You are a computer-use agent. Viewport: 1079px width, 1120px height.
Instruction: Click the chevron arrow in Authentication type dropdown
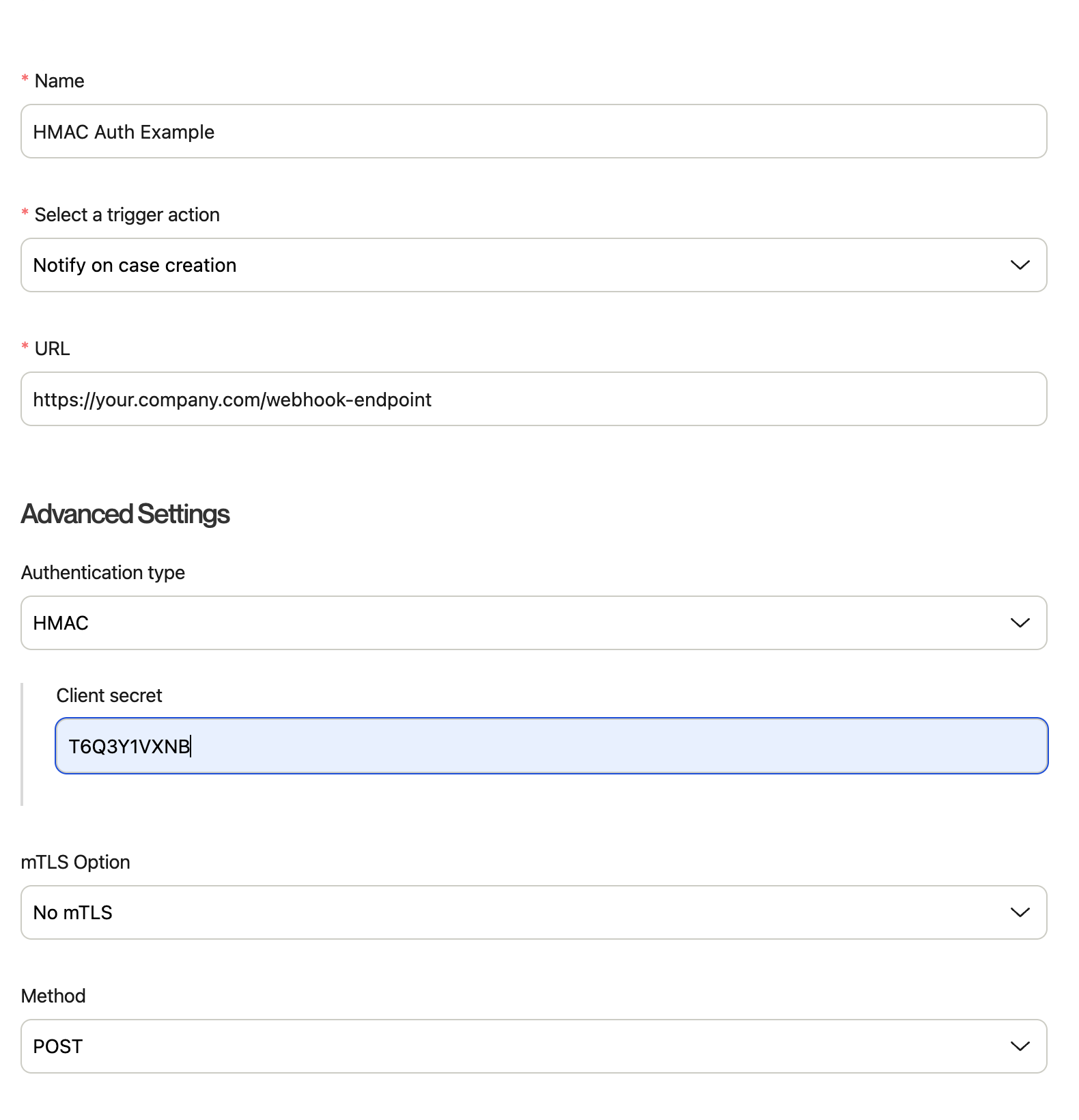1020,623
